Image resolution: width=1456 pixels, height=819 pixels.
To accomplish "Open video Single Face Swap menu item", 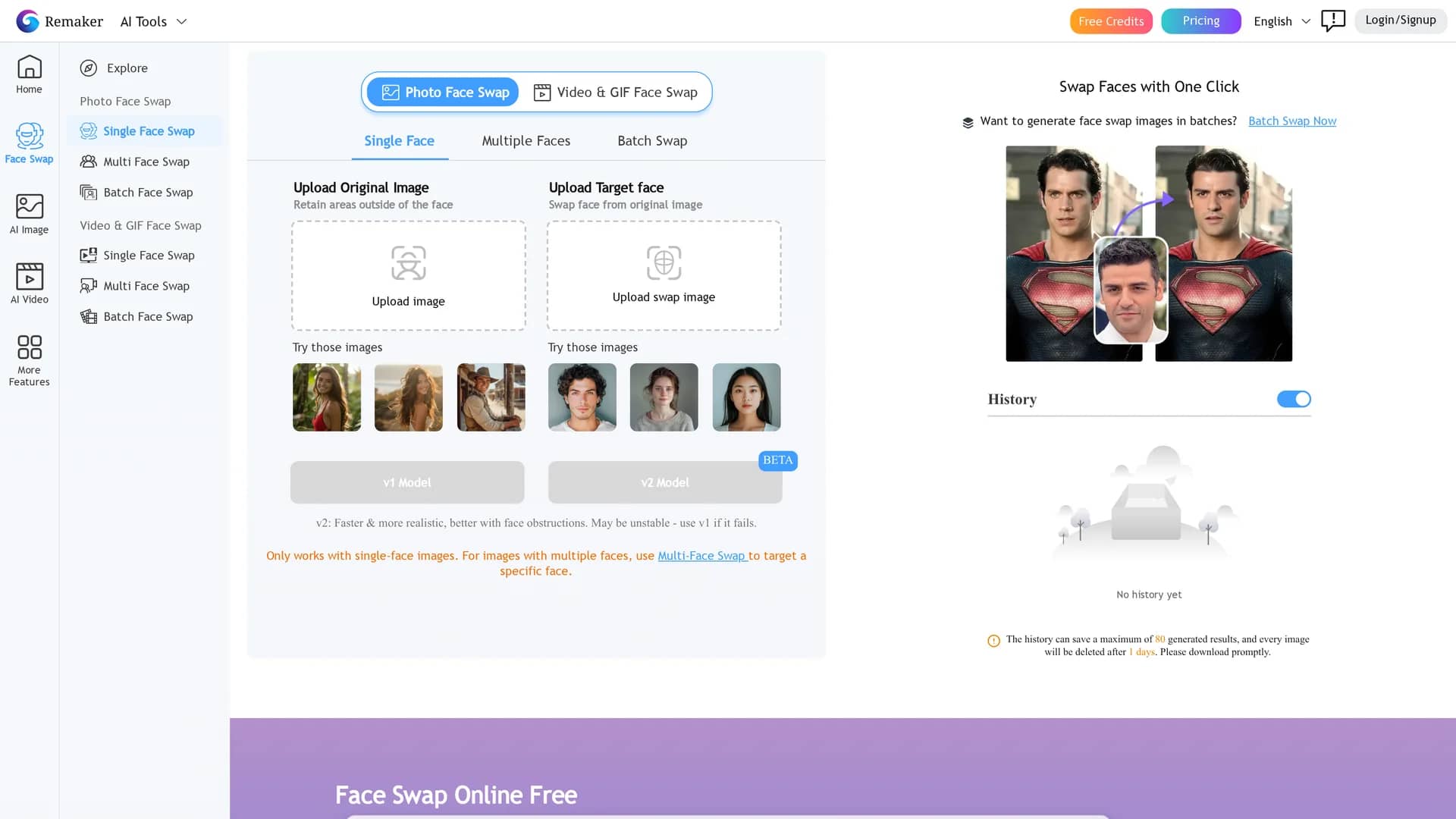I will click(x=144, y=256).
